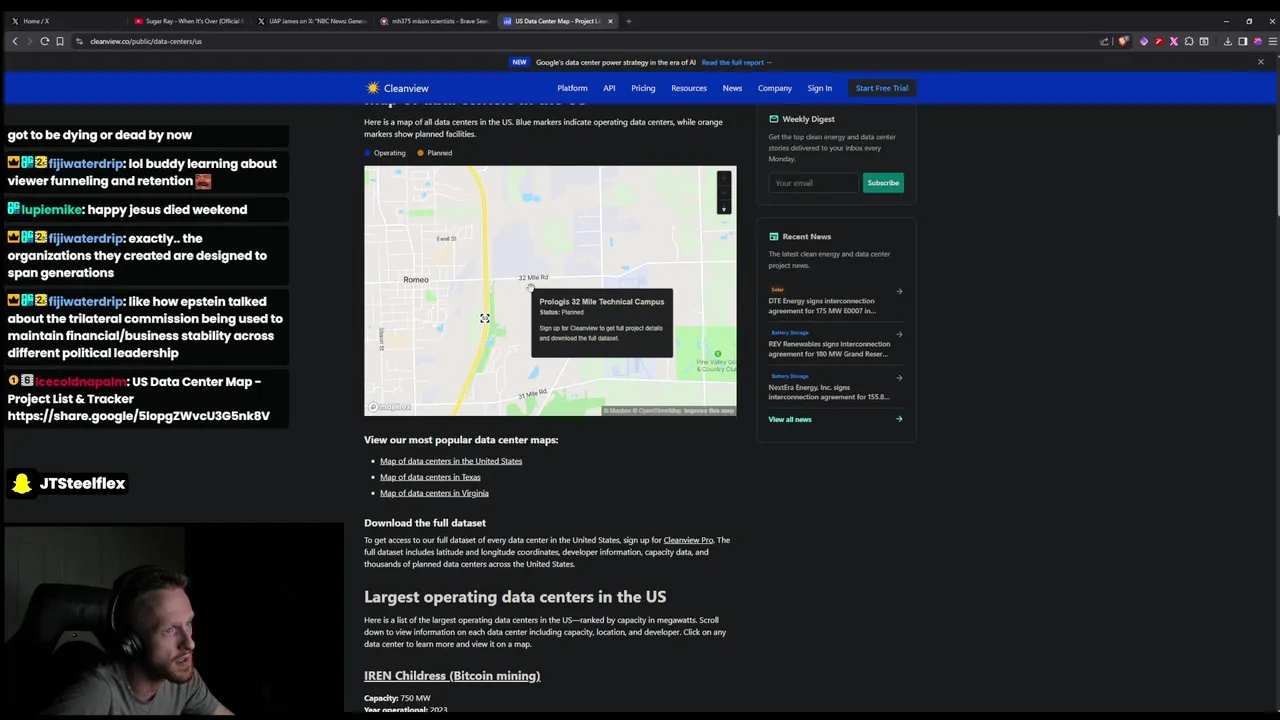Screen dimensions: 1280x720
Task: Open the Company nav menu
Action: [775, 88]
